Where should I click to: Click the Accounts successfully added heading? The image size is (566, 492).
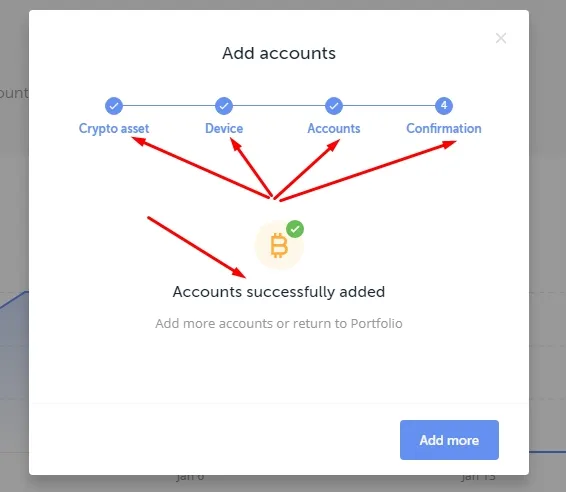pyautogui.click(x=279, y=292)
